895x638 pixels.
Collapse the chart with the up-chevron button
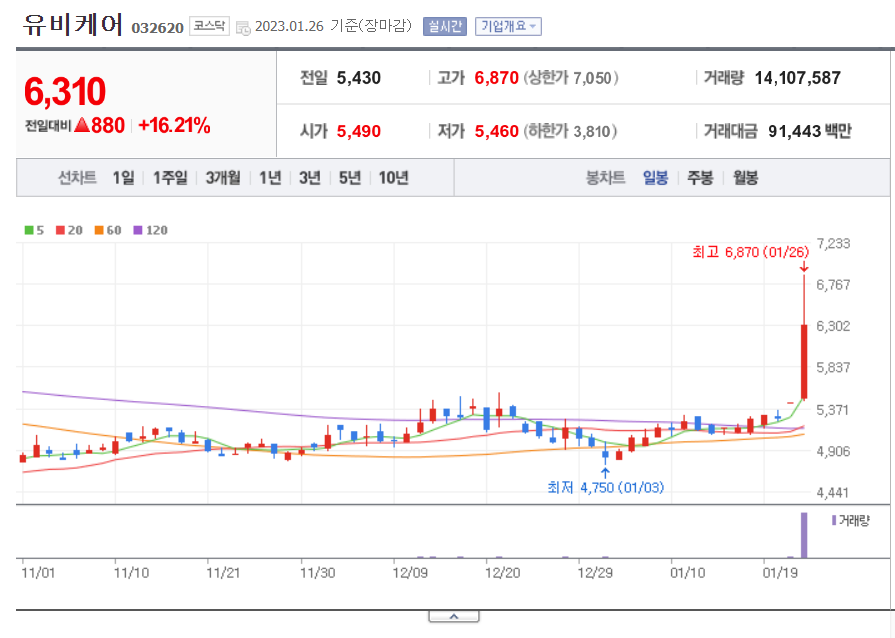click(454, 616)
